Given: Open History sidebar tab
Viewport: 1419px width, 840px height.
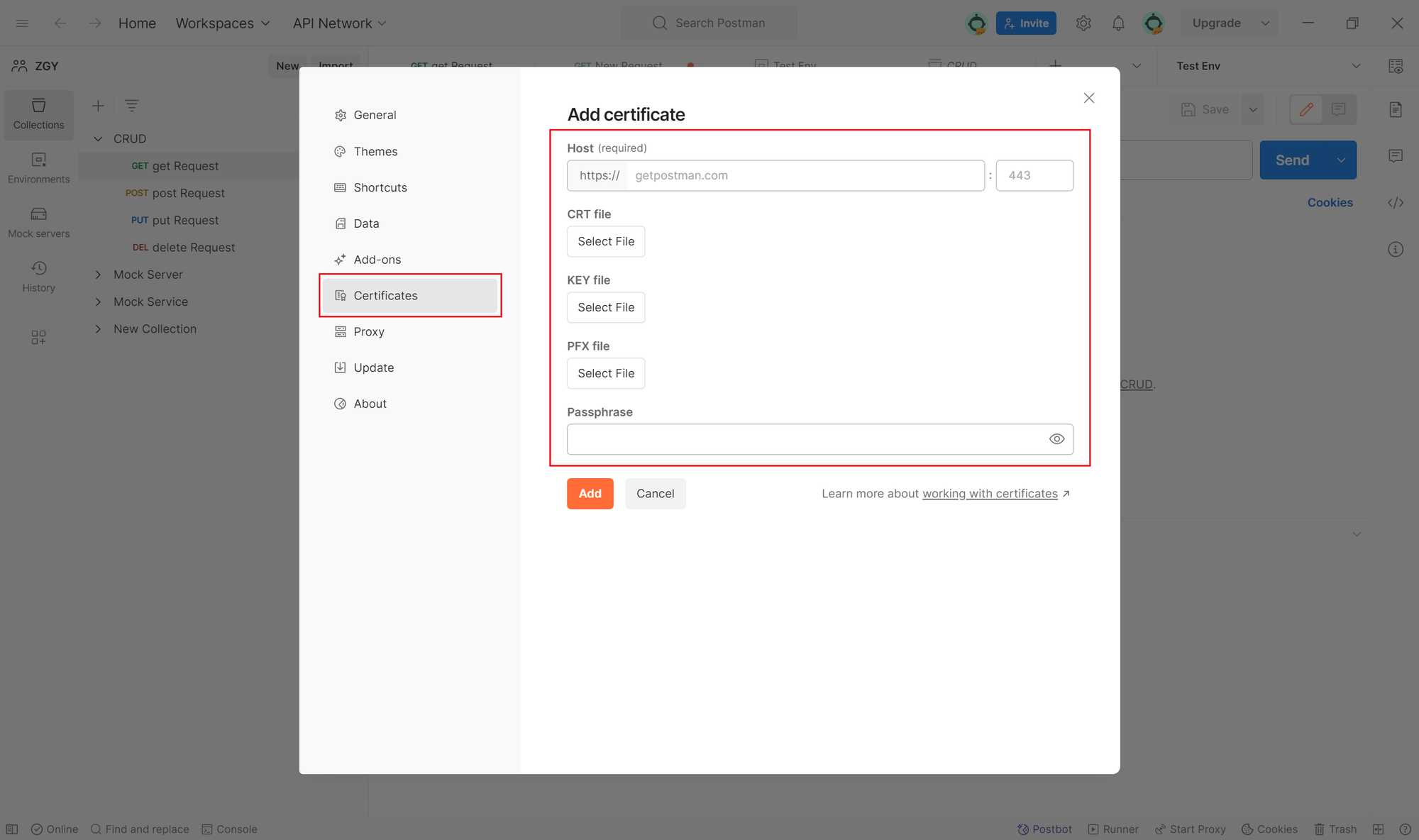Looking at the screenshot, I should point(38,277).
